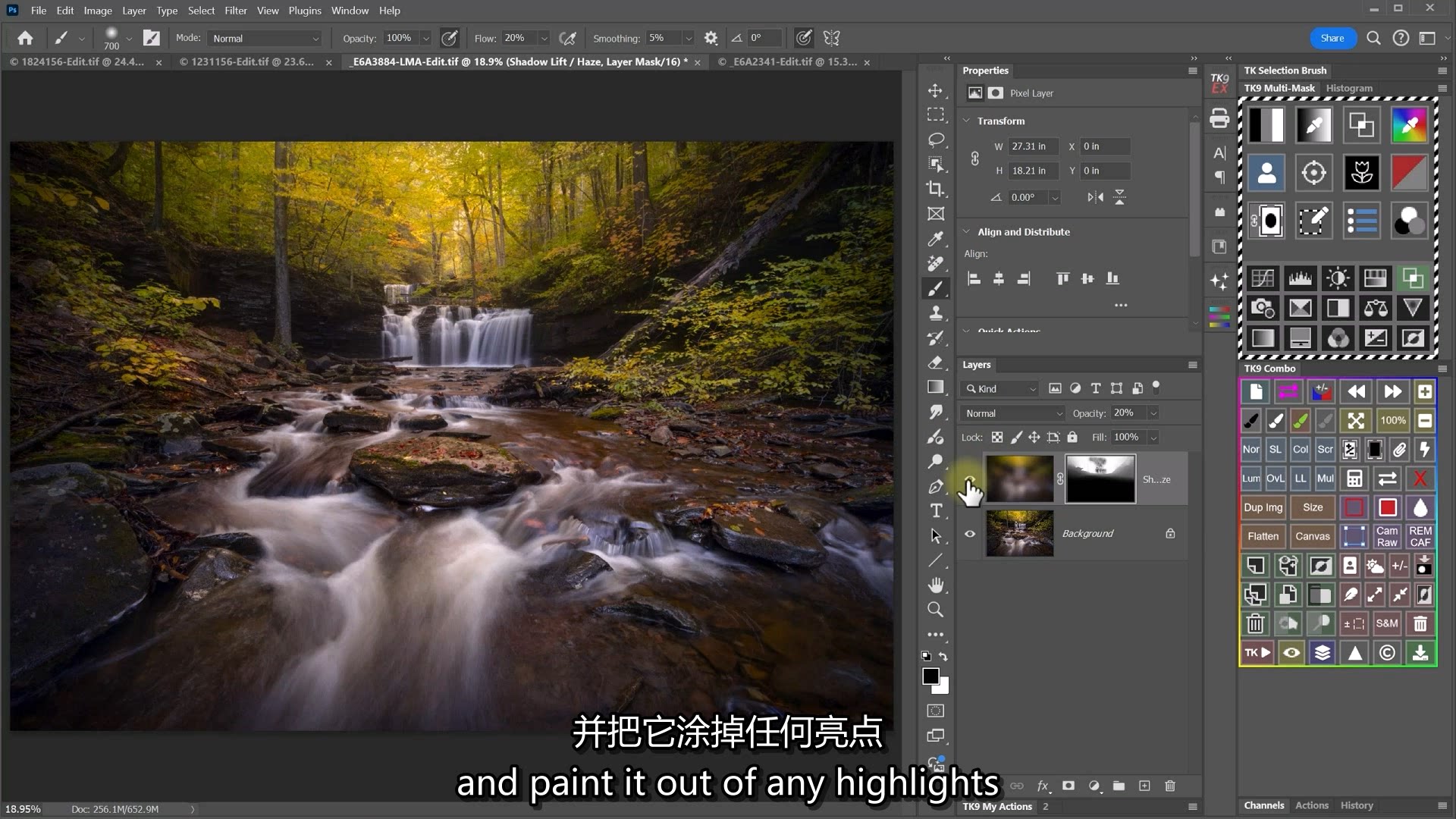Image resolution: width=1456 pixels, height=819 pixels.
Task: Hide the Background layer
Action: coord(970,534)
